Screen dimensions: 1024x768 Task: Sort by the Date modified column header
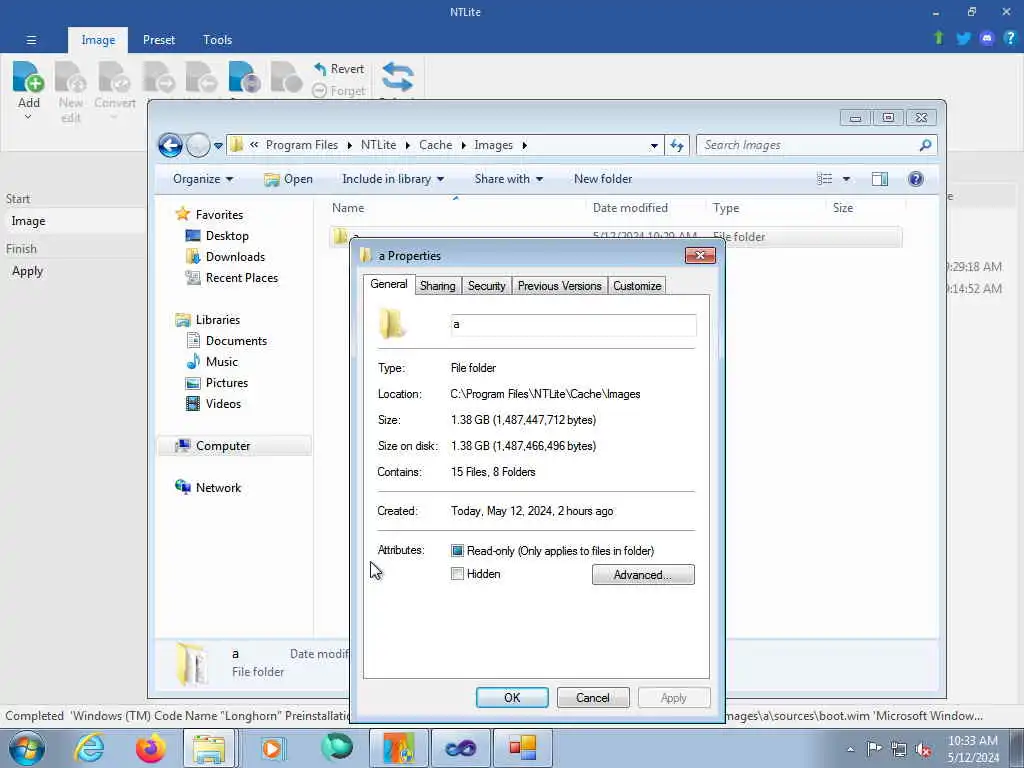tap(630, 208)
